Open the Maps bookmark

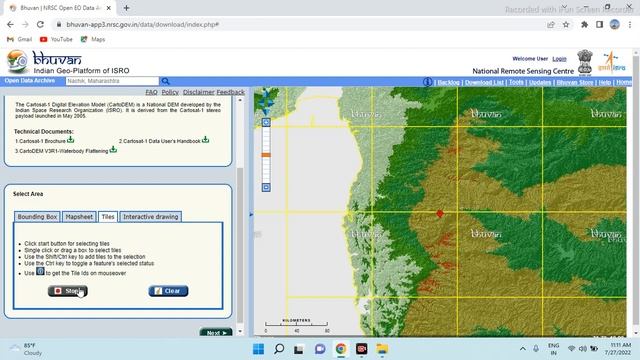tap(93, 39)
